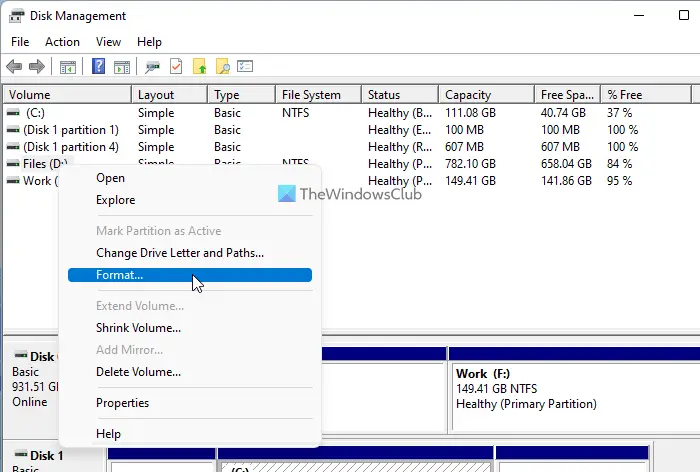Click the folder with magnifier icon

click(x=223, y=67)
